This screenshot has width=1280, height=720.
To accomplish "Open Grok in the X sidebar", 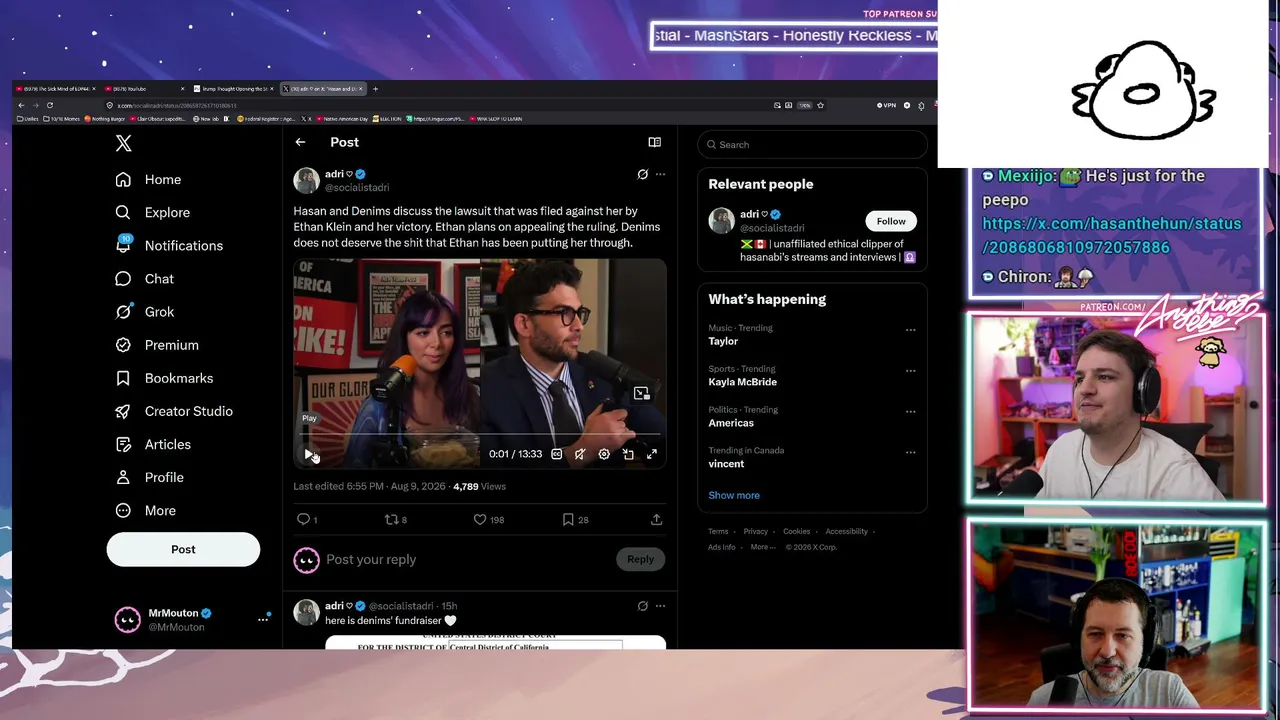I will [144, 312].
